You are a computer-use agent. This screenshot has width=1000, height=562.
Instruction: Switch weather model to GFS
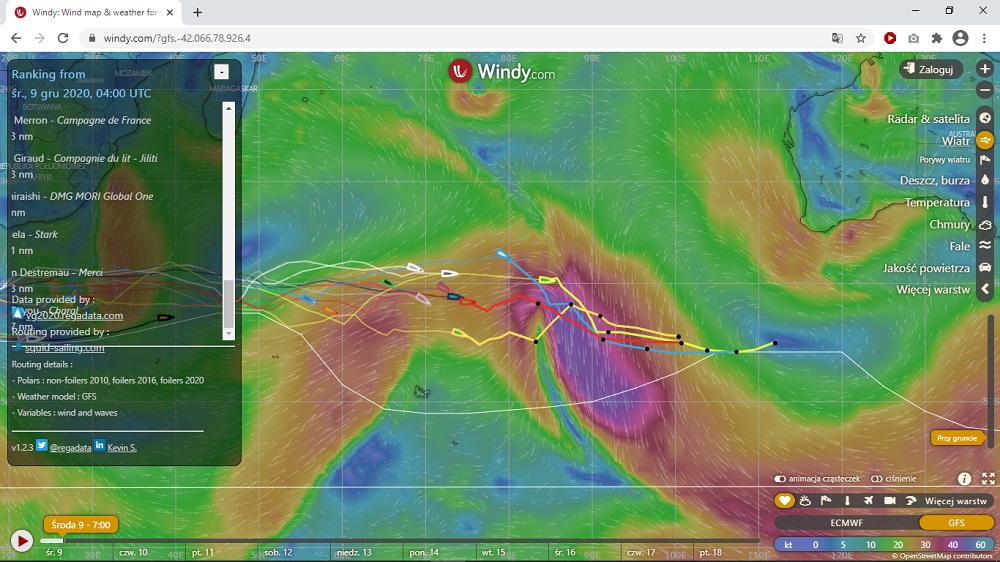(x=956, y=522)
